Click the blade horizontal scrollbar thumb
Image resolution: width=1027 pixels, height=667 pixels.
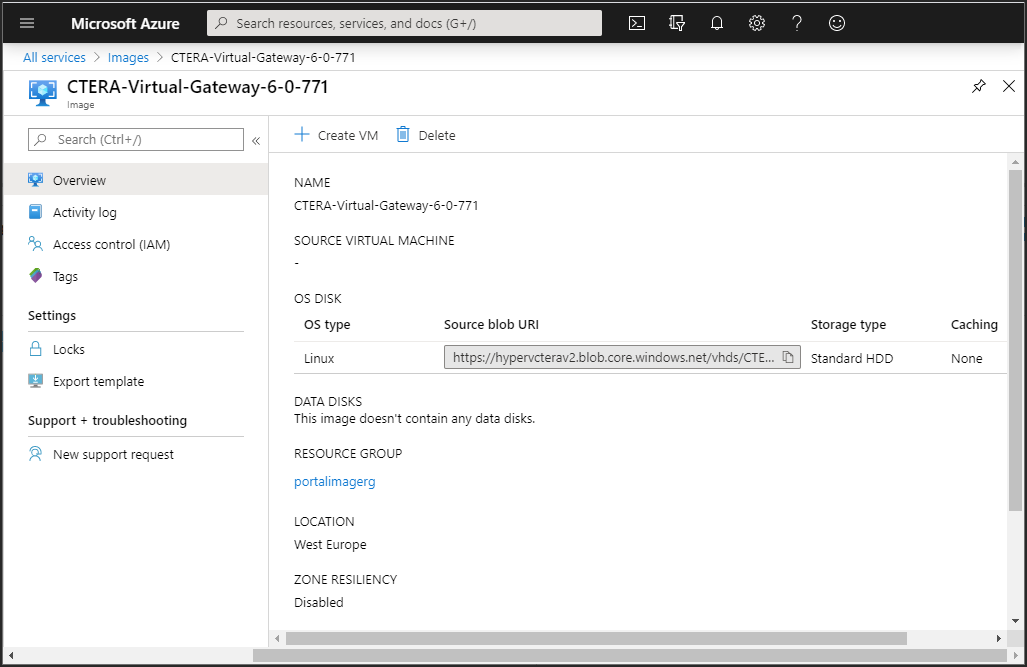pyautogui.click(x=596, y=638)
